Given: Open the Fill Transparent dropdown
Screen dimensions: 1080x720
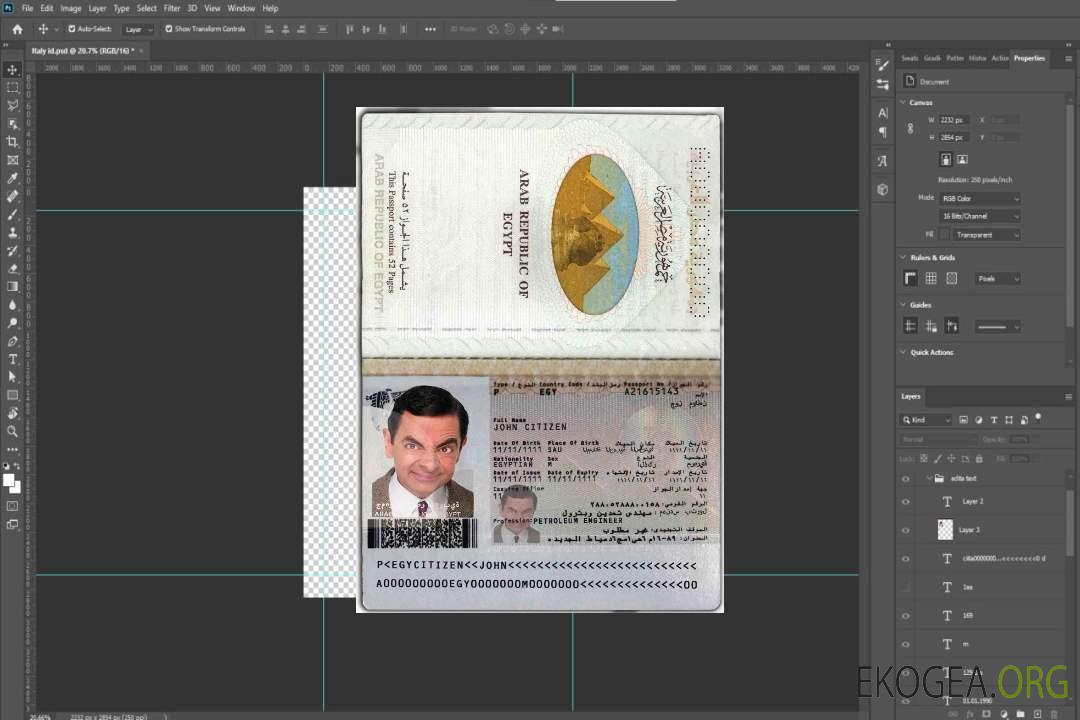Looking at the screenshot, I should [986, 235].
